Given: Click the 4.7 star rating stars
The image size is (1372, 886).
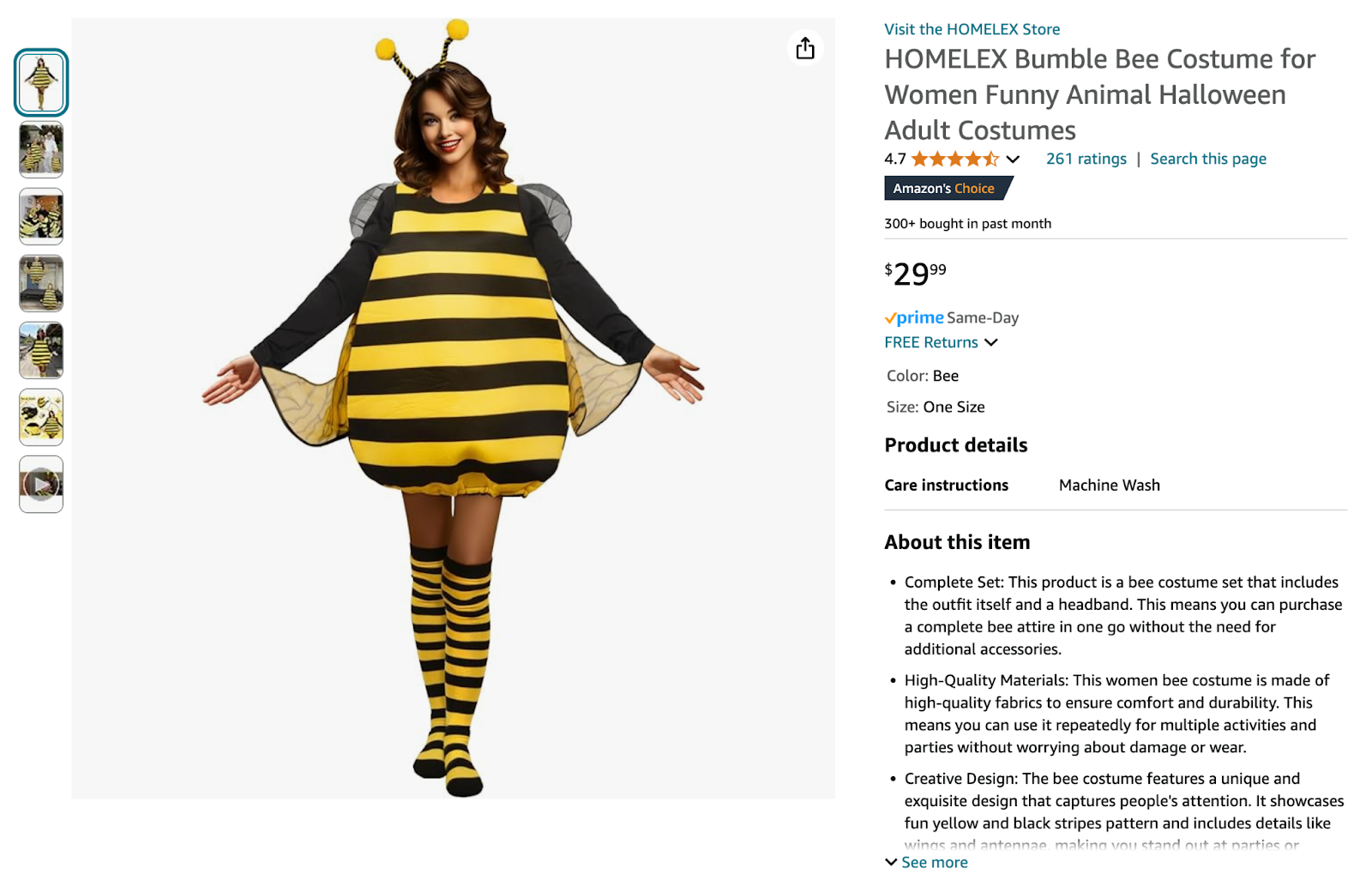Looking at the screenshot, I should [954, 159].
